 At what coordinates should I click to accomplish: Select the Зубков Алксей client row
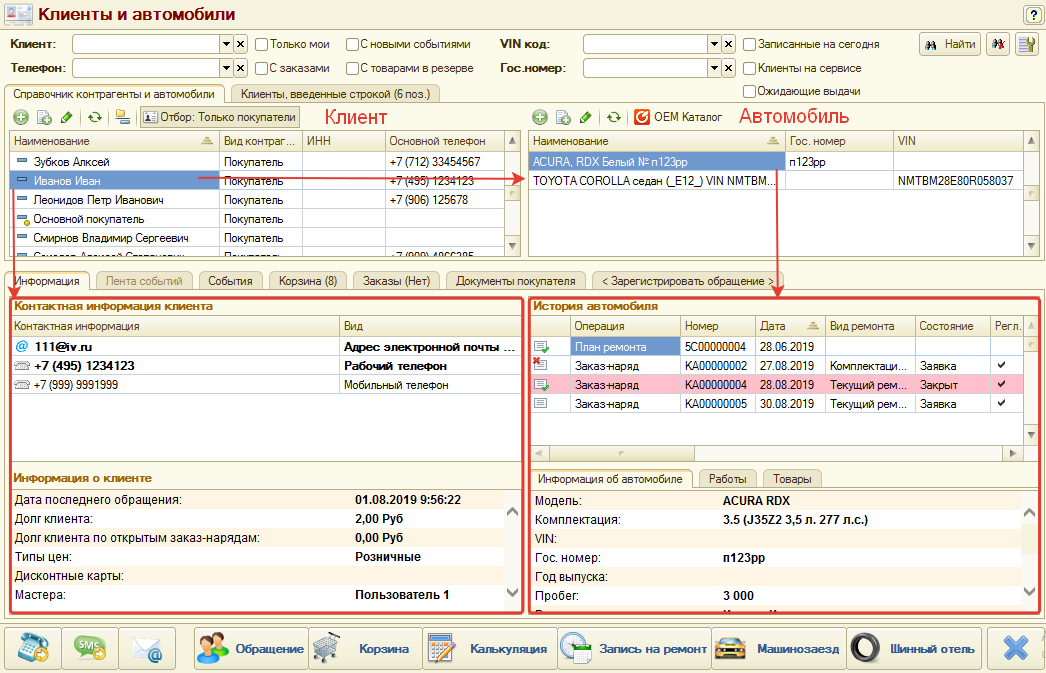point(257,162)
